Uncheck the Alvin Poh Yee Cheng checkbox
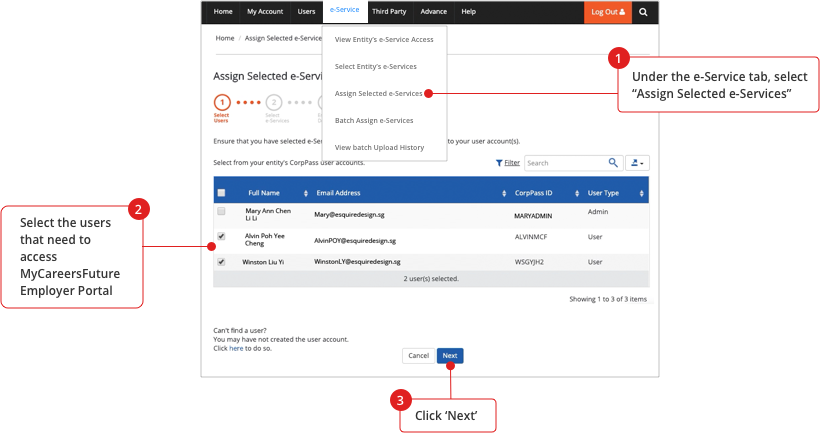 tap(221, 237)
